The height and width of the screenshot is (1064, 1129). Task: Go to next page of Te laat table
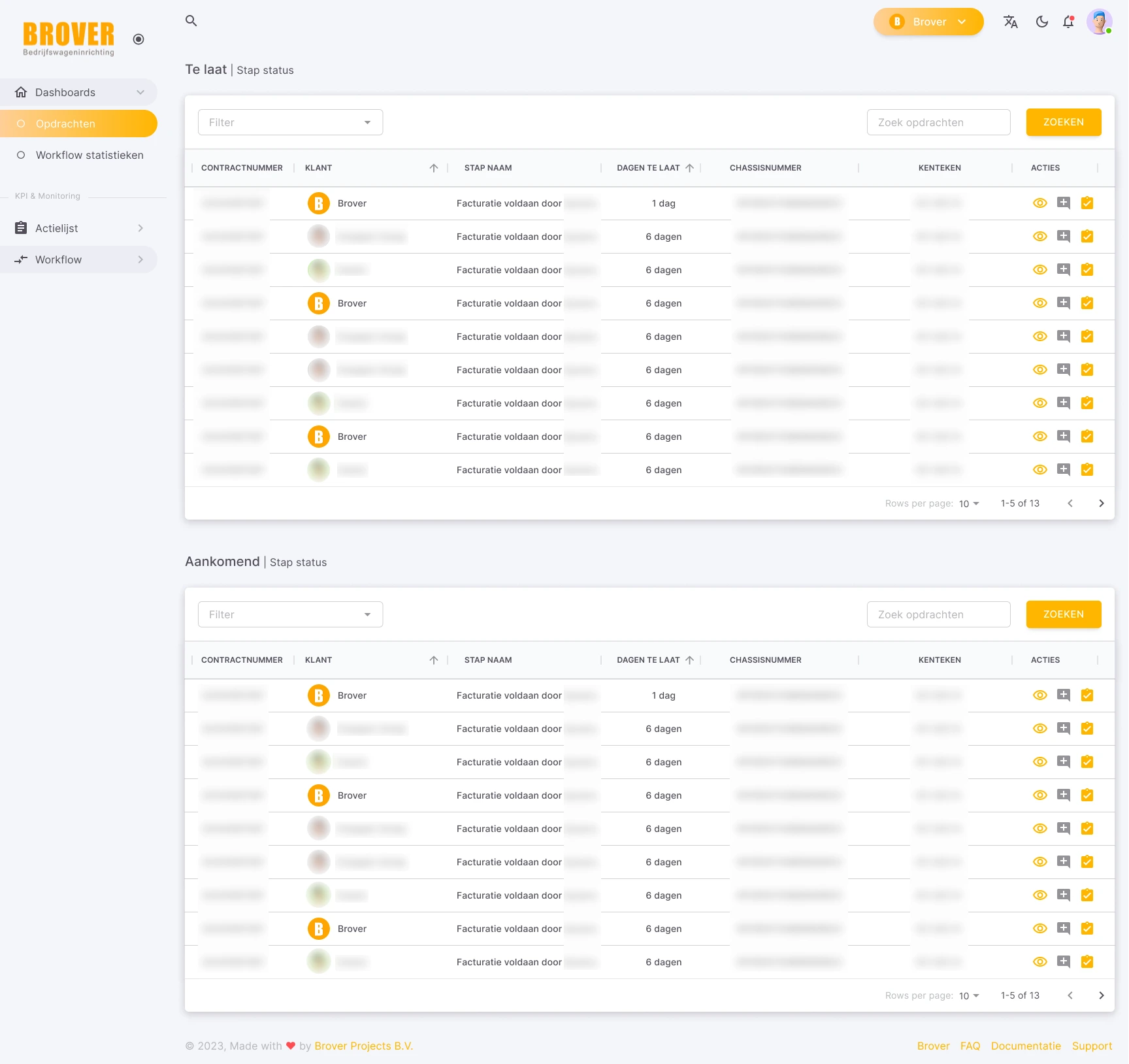pos(1102,503)
